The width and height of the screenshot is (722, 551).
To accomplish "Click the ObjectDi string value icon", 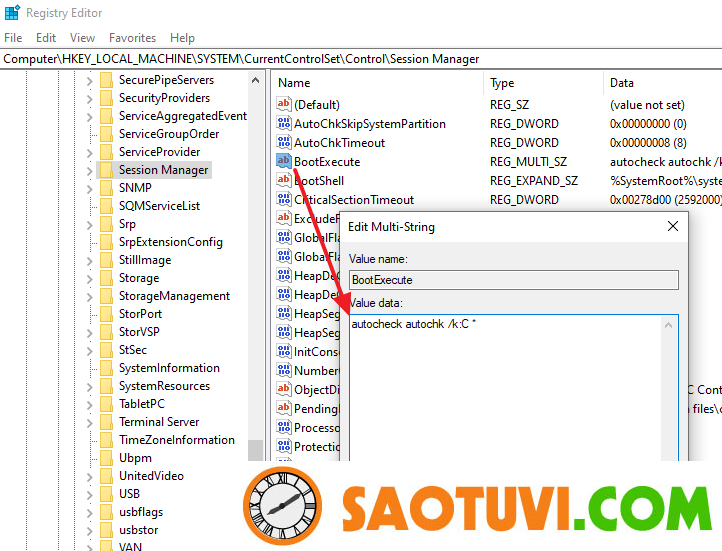I will tap(284, 389).
